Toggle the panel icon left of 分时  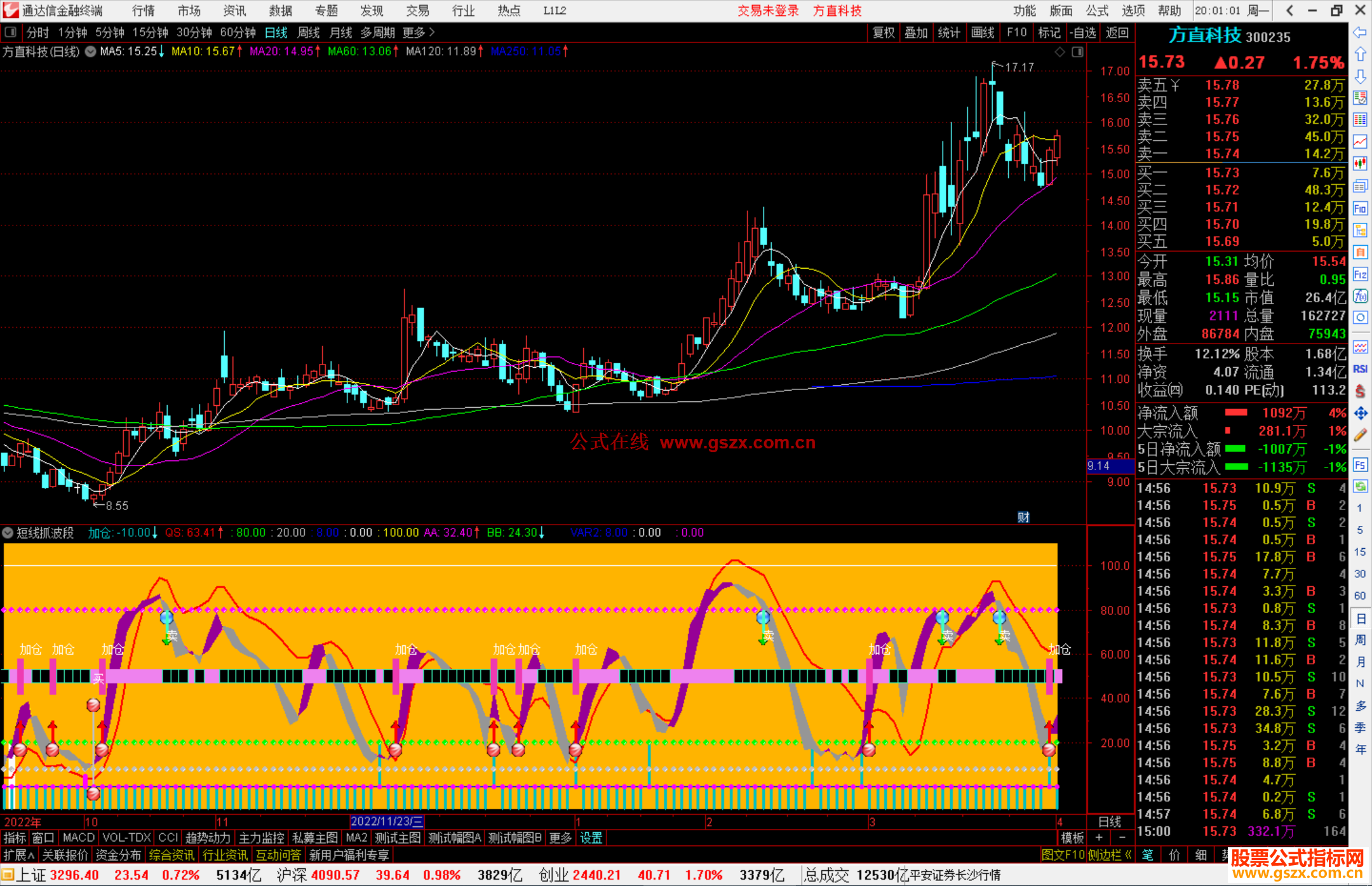click(10, 32)
